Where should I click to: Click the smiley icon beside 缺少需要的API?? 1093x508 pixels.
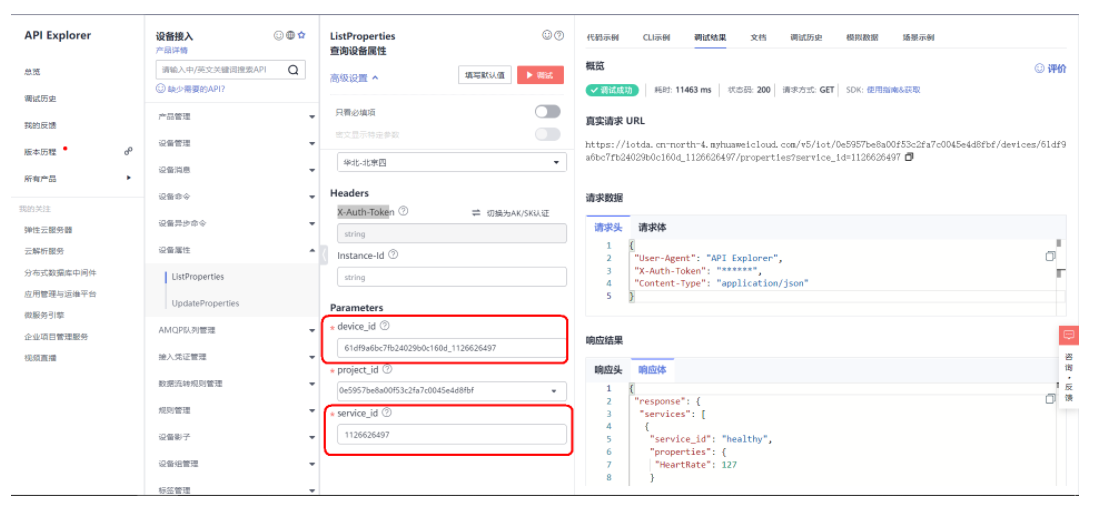(x=160, y=89)
